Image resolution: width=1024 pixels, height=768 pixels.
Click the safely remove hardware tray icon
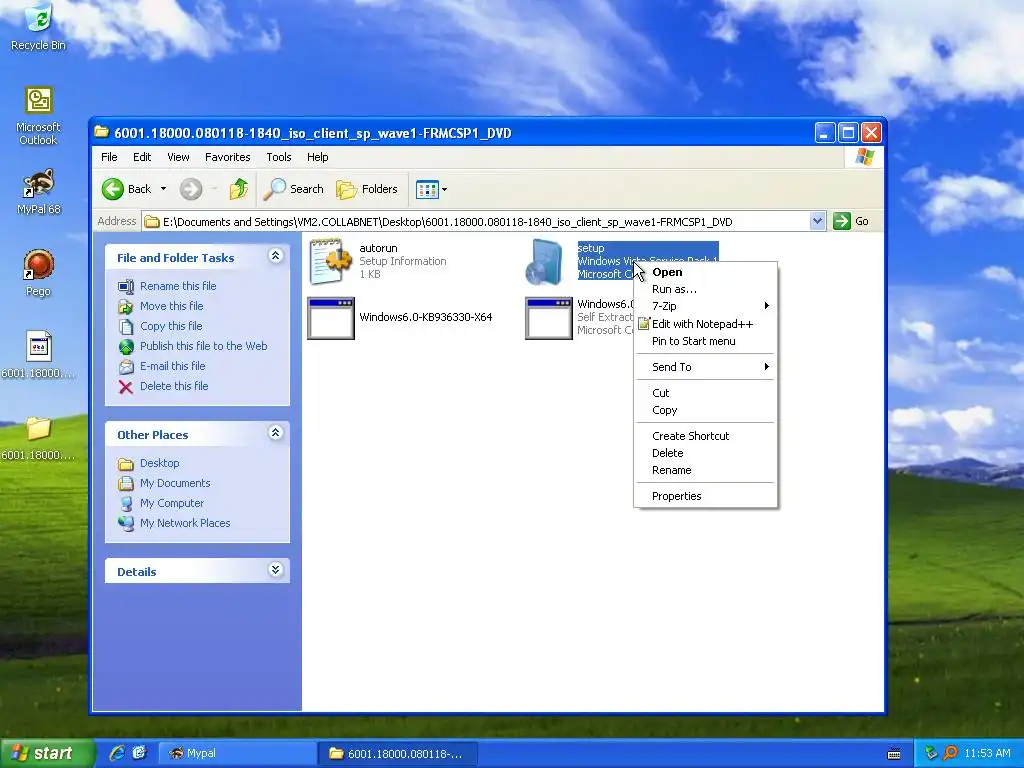coord(931,754)
